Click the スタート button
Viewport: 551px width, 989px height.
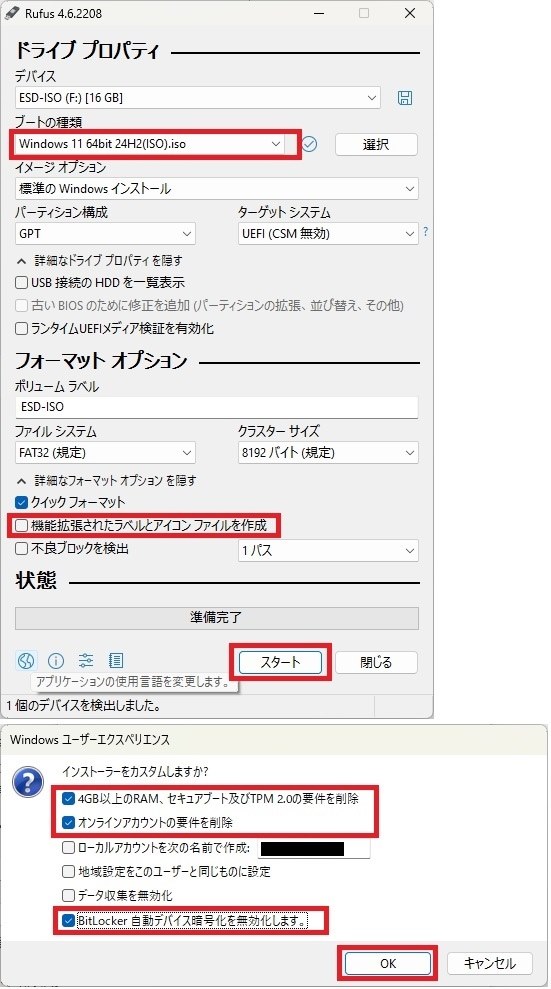coord(280,662)
